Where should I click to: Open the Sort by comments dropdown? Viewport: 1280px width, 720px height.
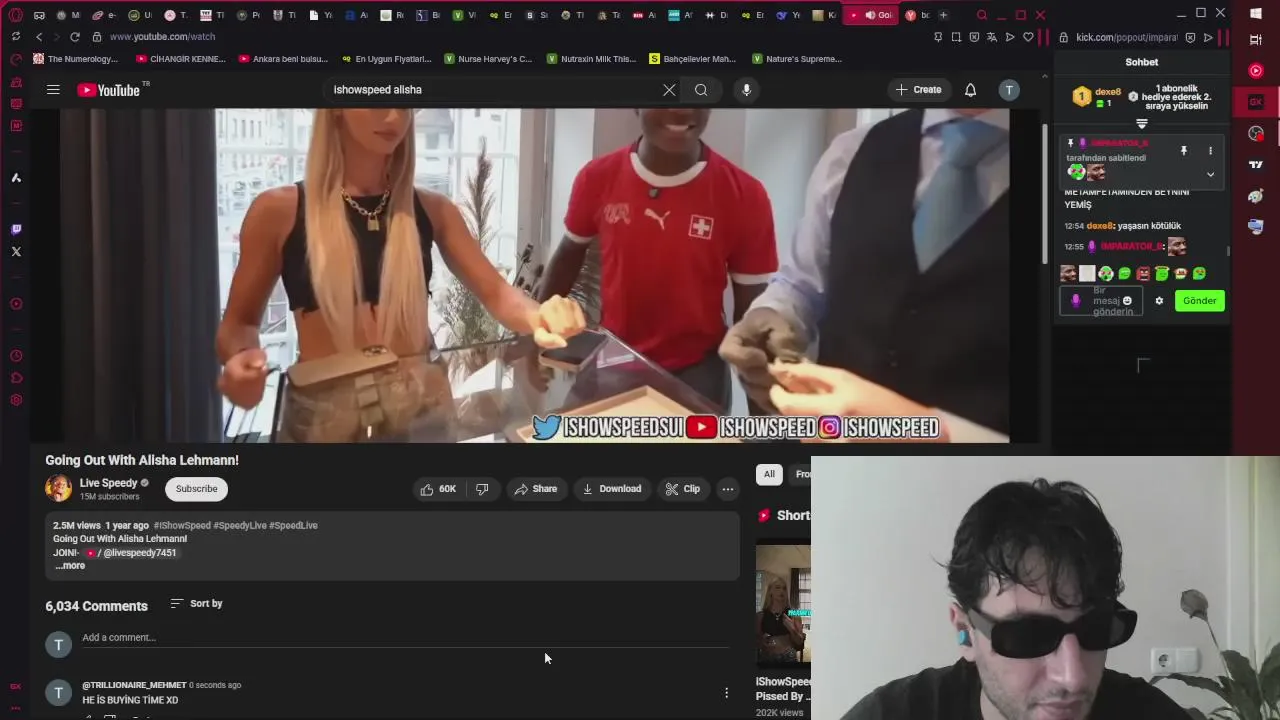point(196,604)
